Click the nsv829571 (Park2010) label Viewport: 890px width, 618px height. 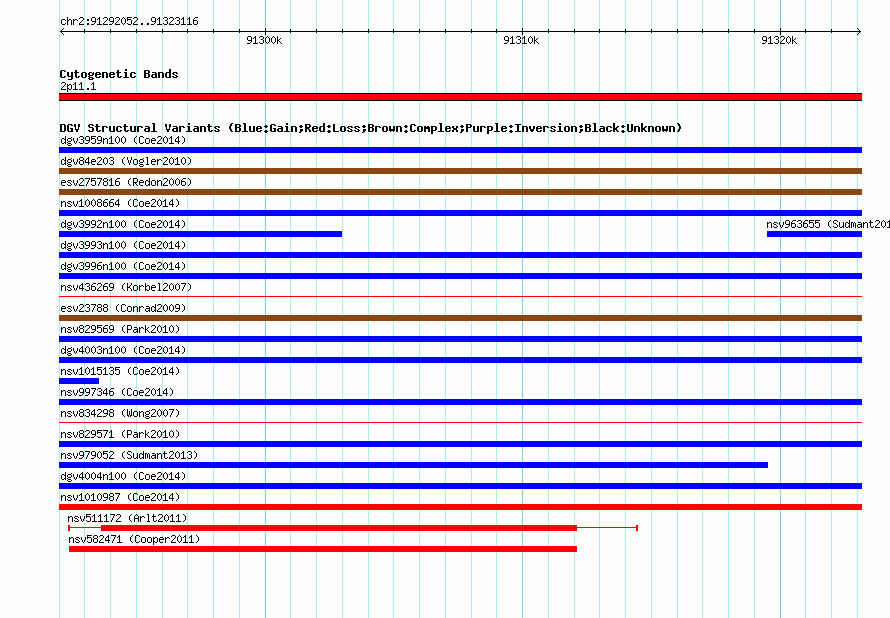[x=120, y=434]
